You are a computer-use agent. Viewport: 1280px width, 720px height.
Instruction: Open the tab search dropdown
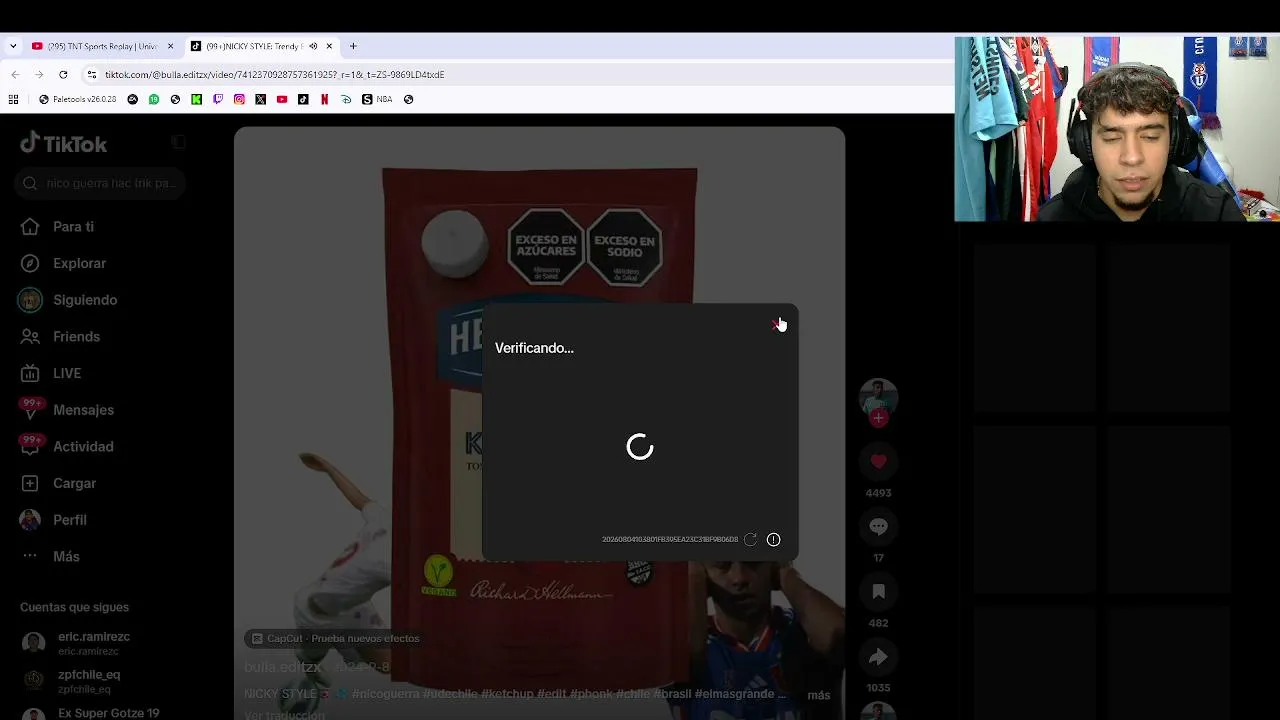coord(13,46)
